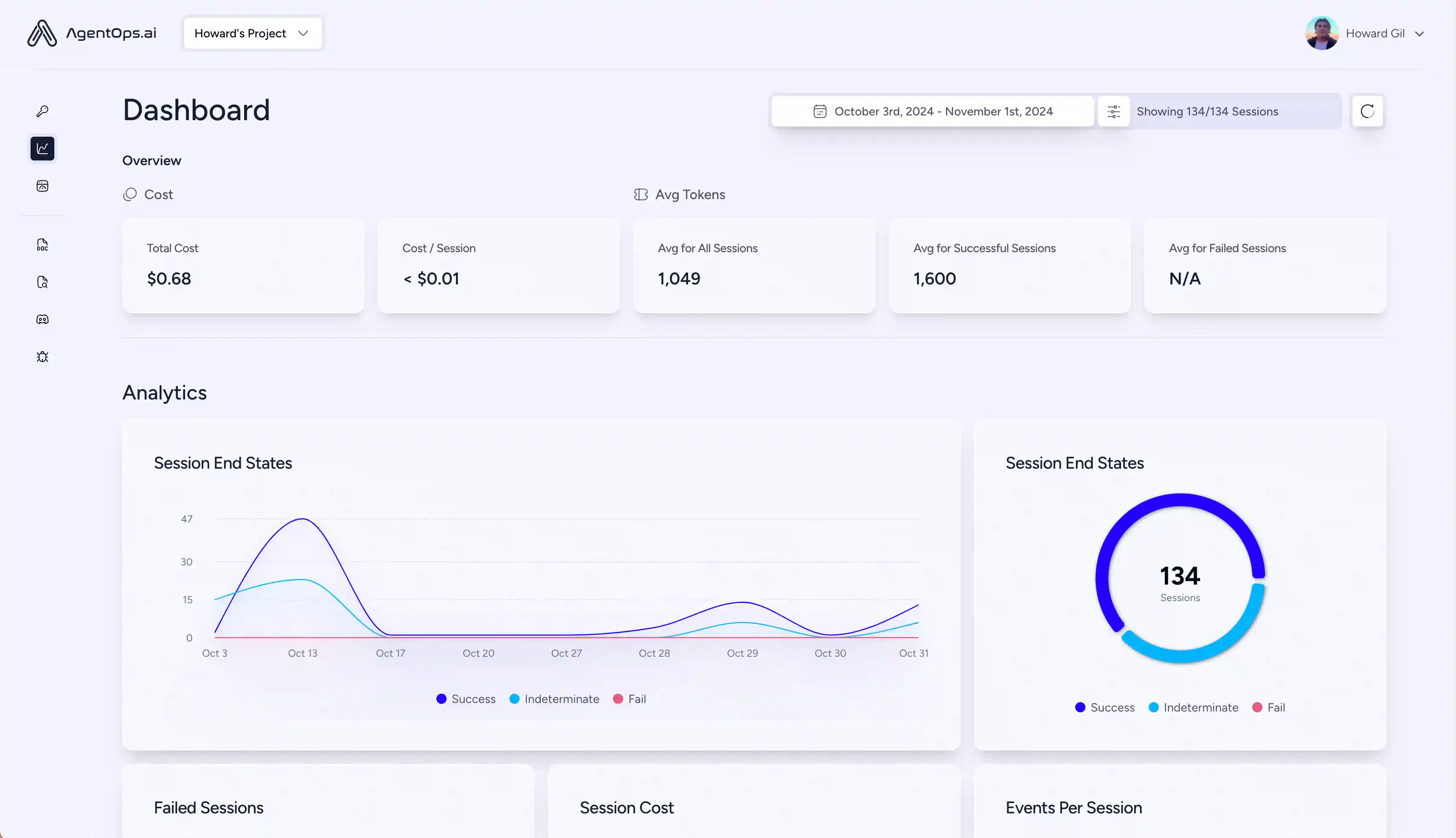This screenshot has height=838, width=1456.
Task: Open the analytics dashboard icon in sidebar
Action: pos(42,148)
